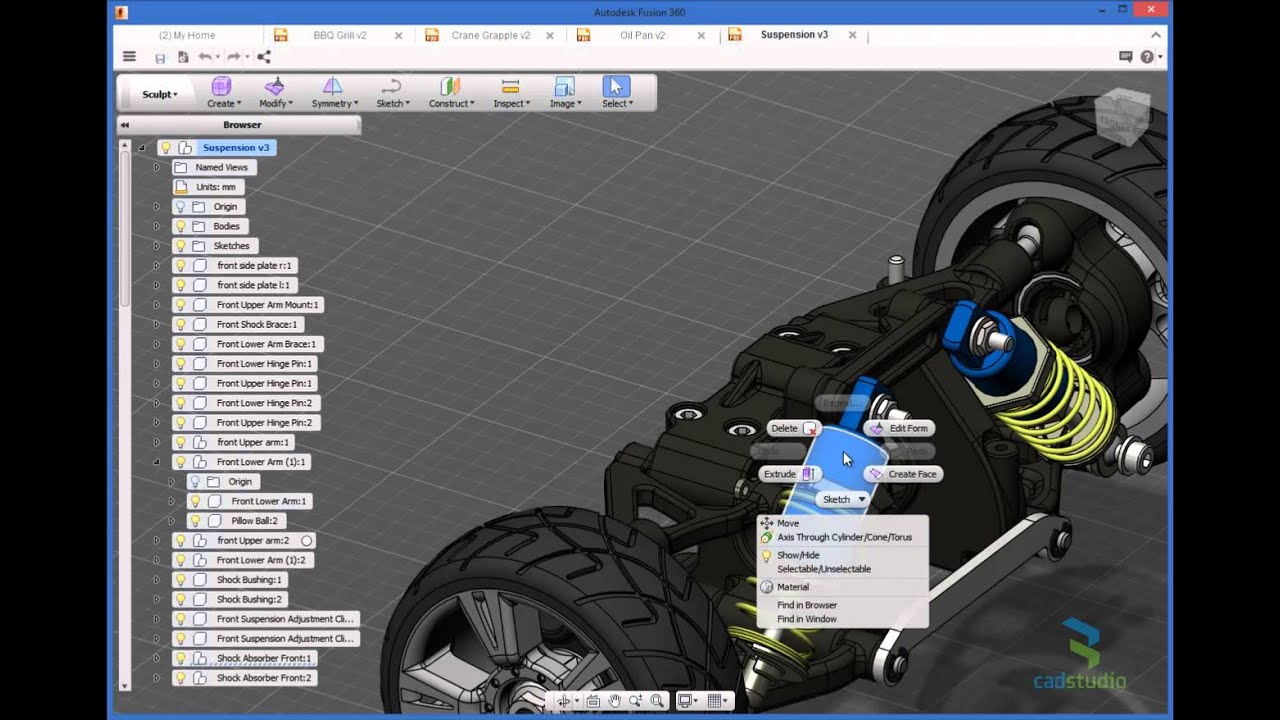Hide Front Upper Arm Mount:1 component

pos(180,305)
